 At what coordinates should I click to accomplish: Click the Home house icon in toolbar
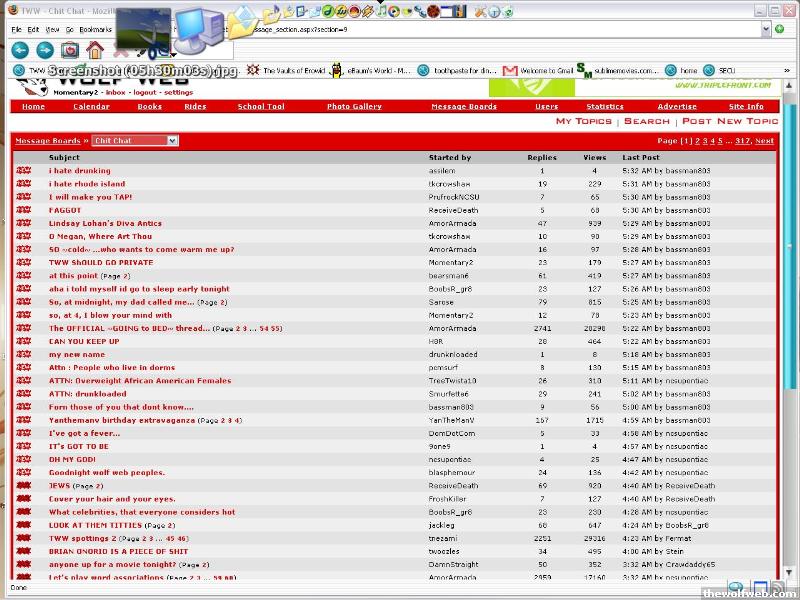click(95, 50)
